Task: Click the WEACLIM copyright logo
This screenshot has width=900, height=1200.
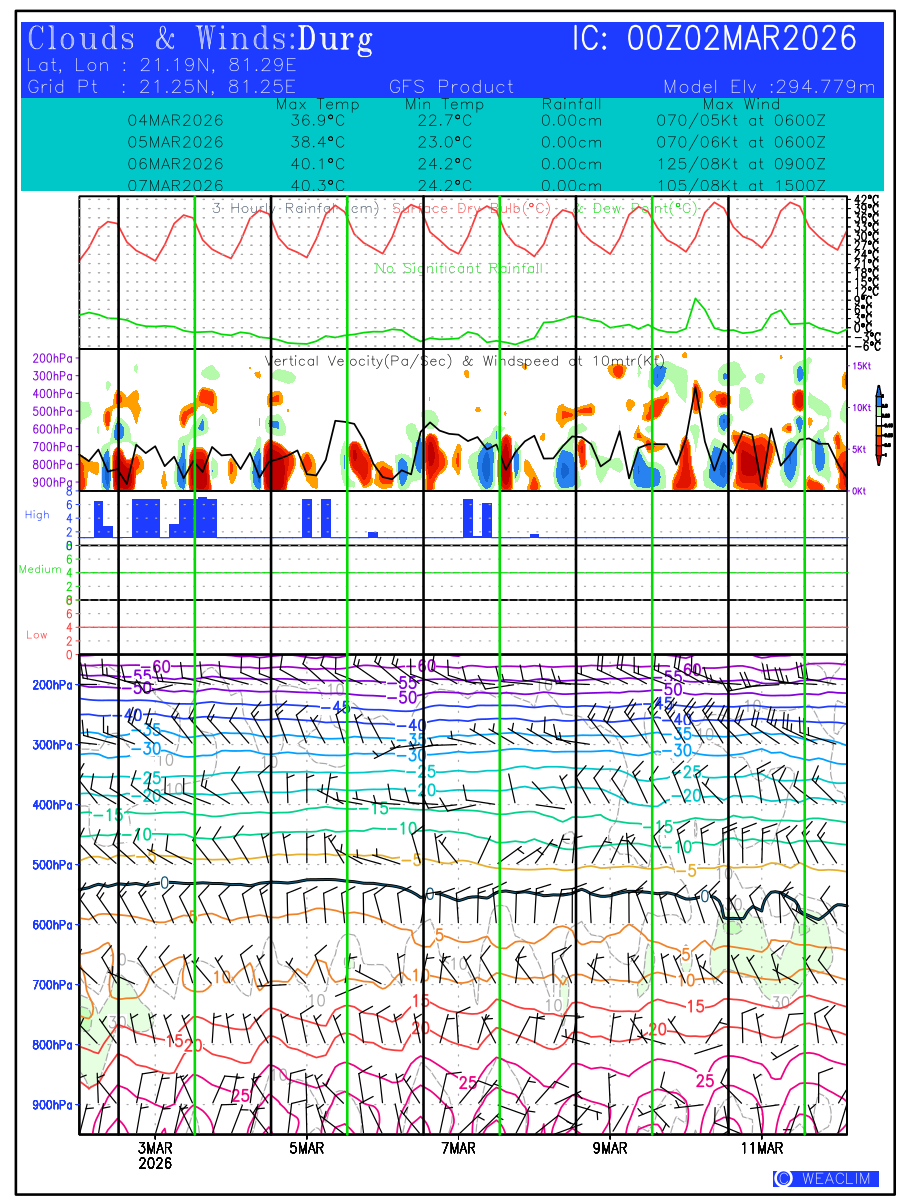Action: click(x=826, y=1179)
